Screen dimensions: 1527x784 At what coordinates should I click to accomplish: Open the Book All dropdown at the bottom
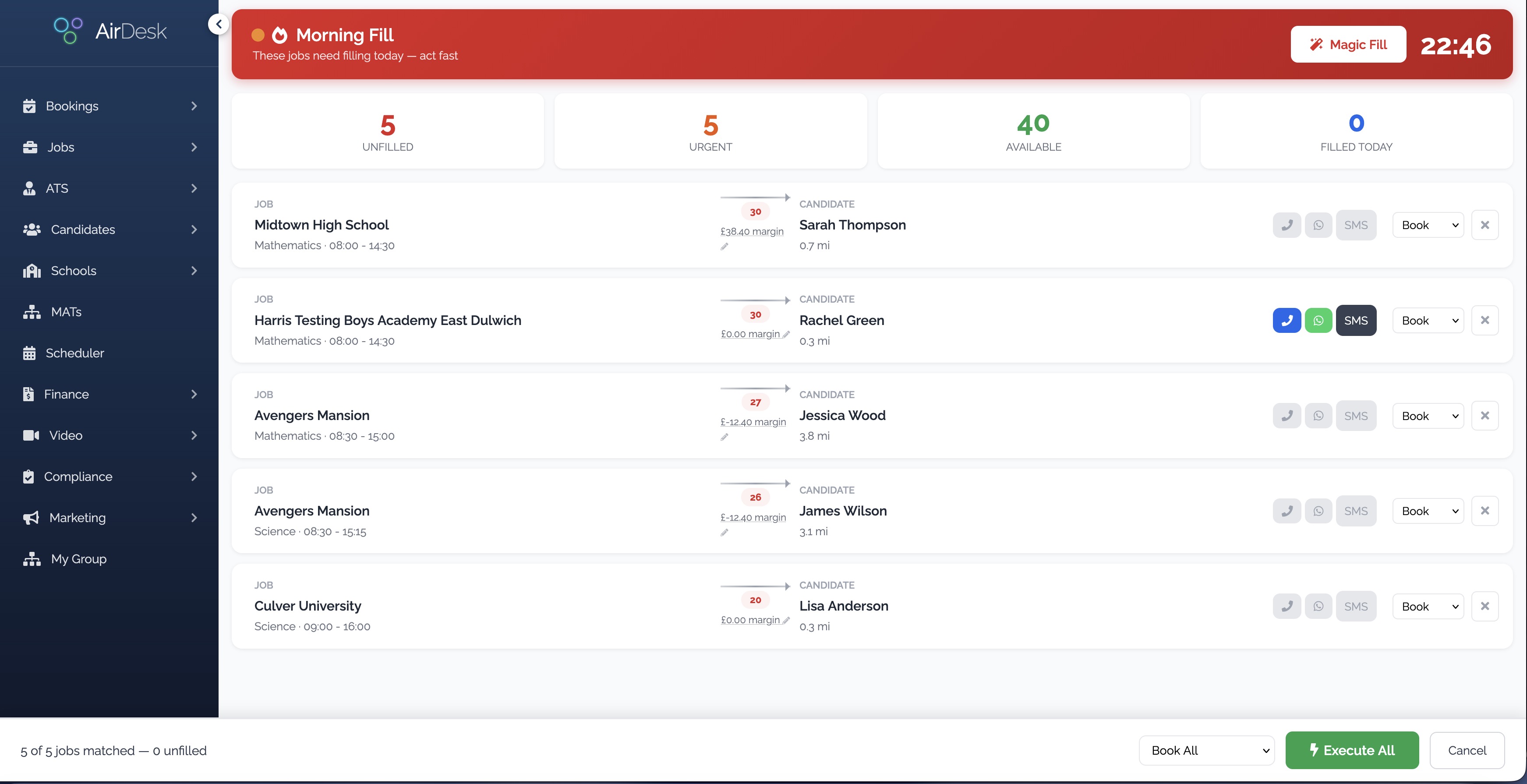pyautogui.click(x=1206, y=750)
